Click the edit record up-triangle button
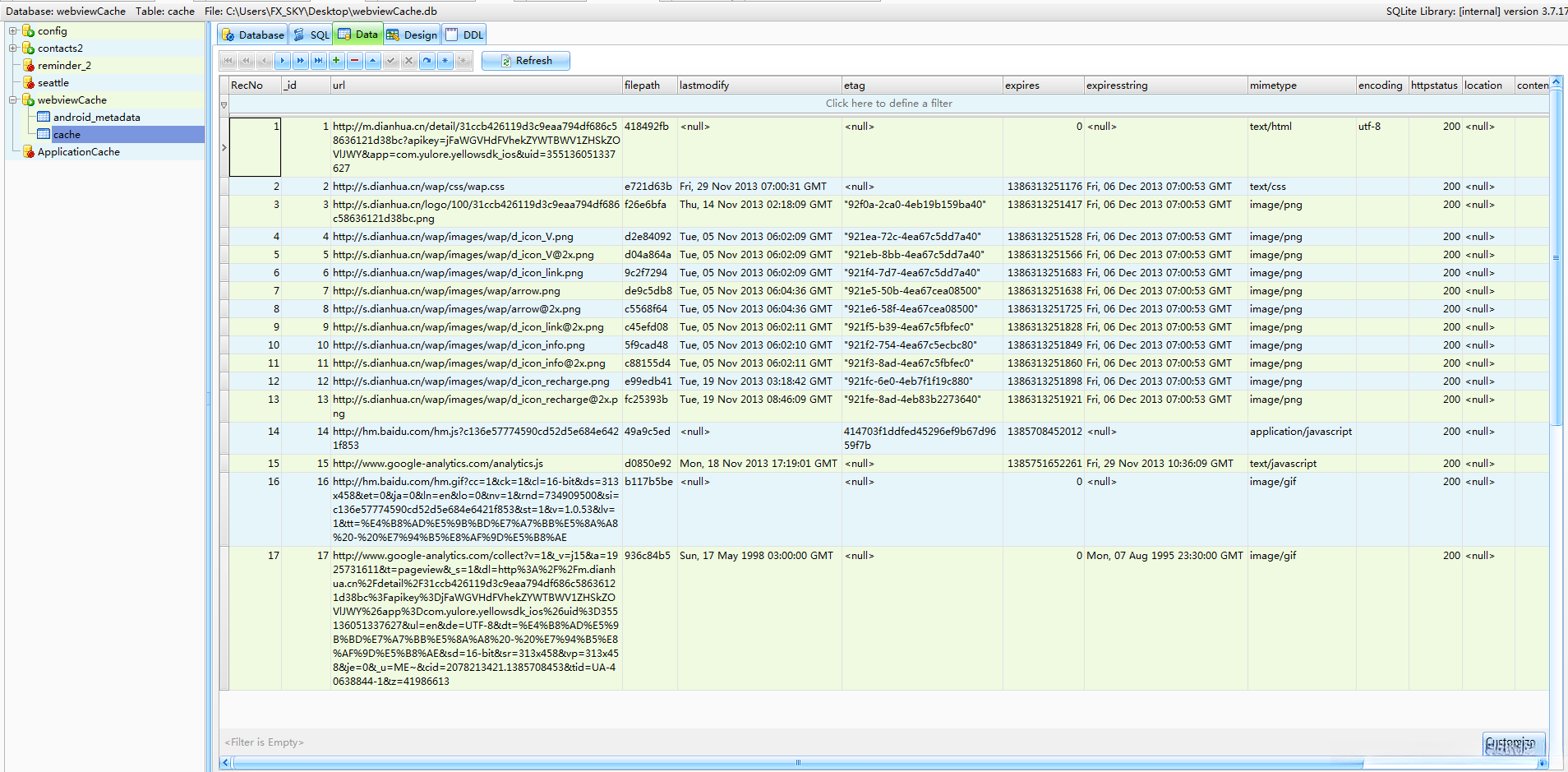 tap(372, 61)
